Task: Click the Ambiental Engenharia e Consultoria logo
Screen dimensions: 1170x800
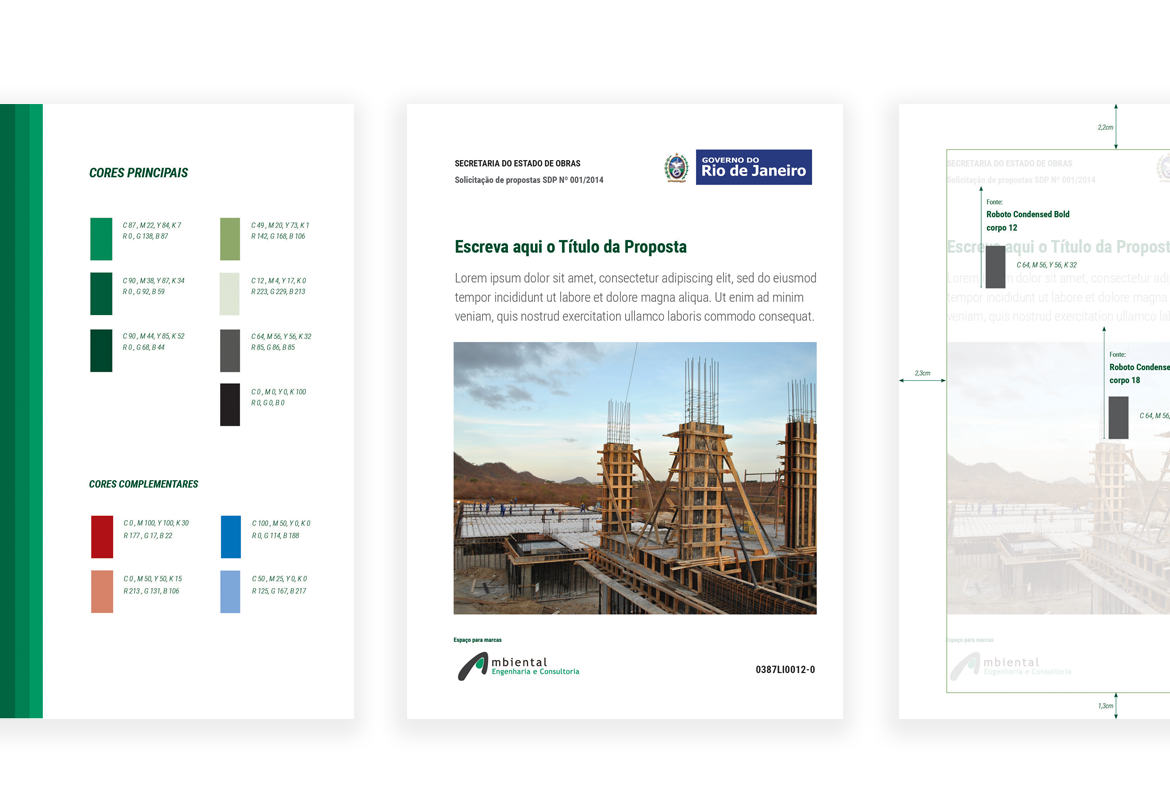Action: pyautogui.click(x=518, y=666)
